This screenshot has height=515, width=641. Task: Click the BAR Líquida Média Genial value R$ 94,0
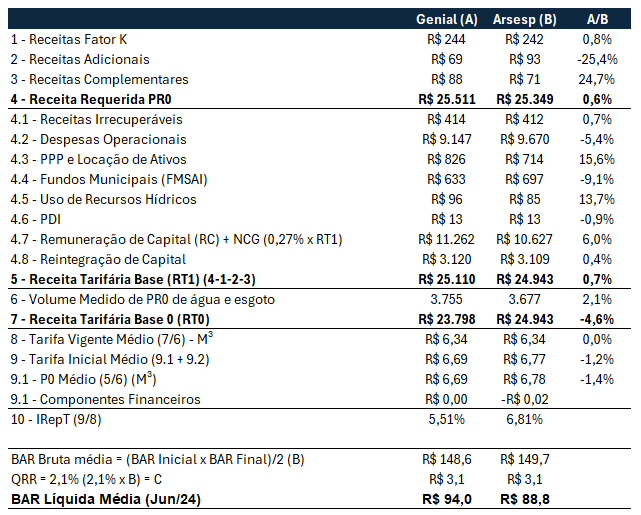coord(446,500)
